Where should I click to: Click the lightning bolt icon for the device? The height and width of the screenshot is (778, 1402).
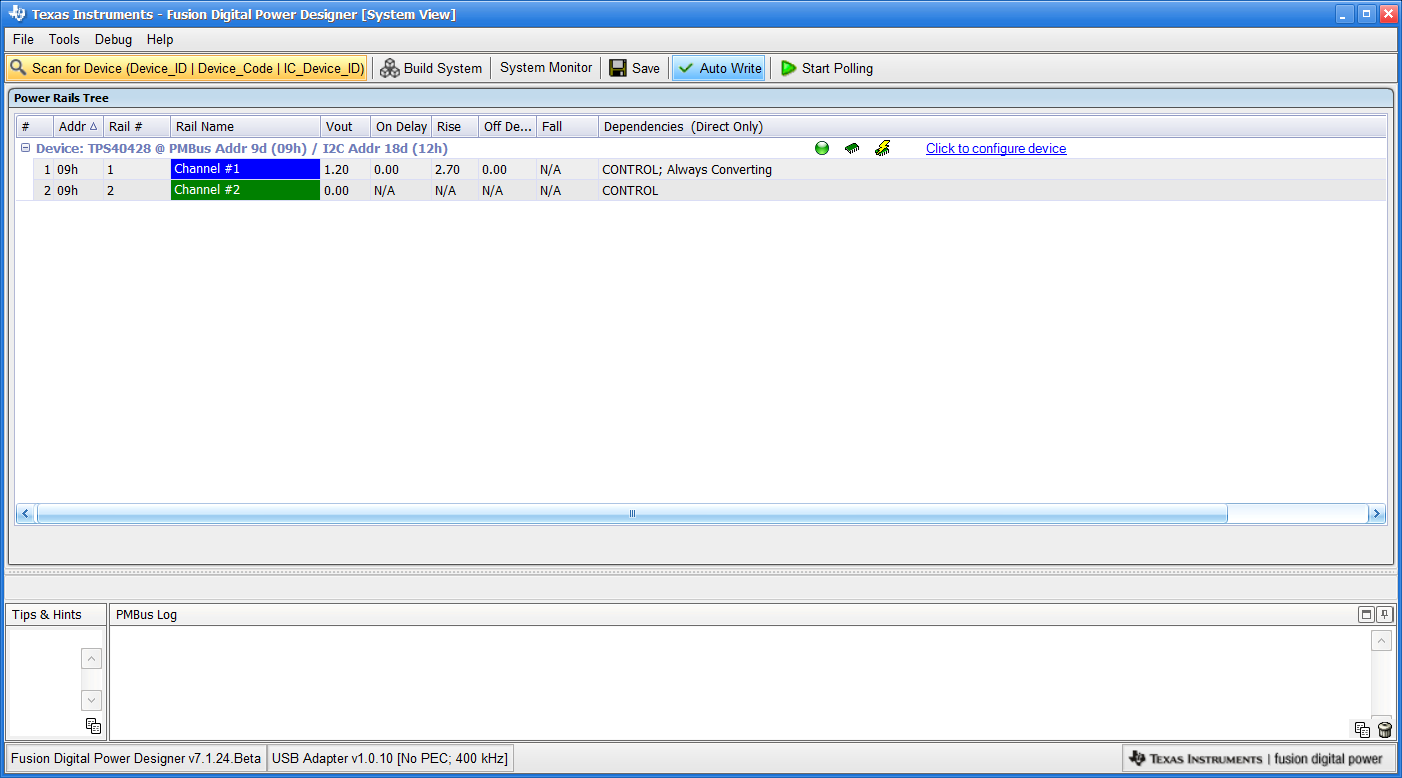click(x=883, y=147)
